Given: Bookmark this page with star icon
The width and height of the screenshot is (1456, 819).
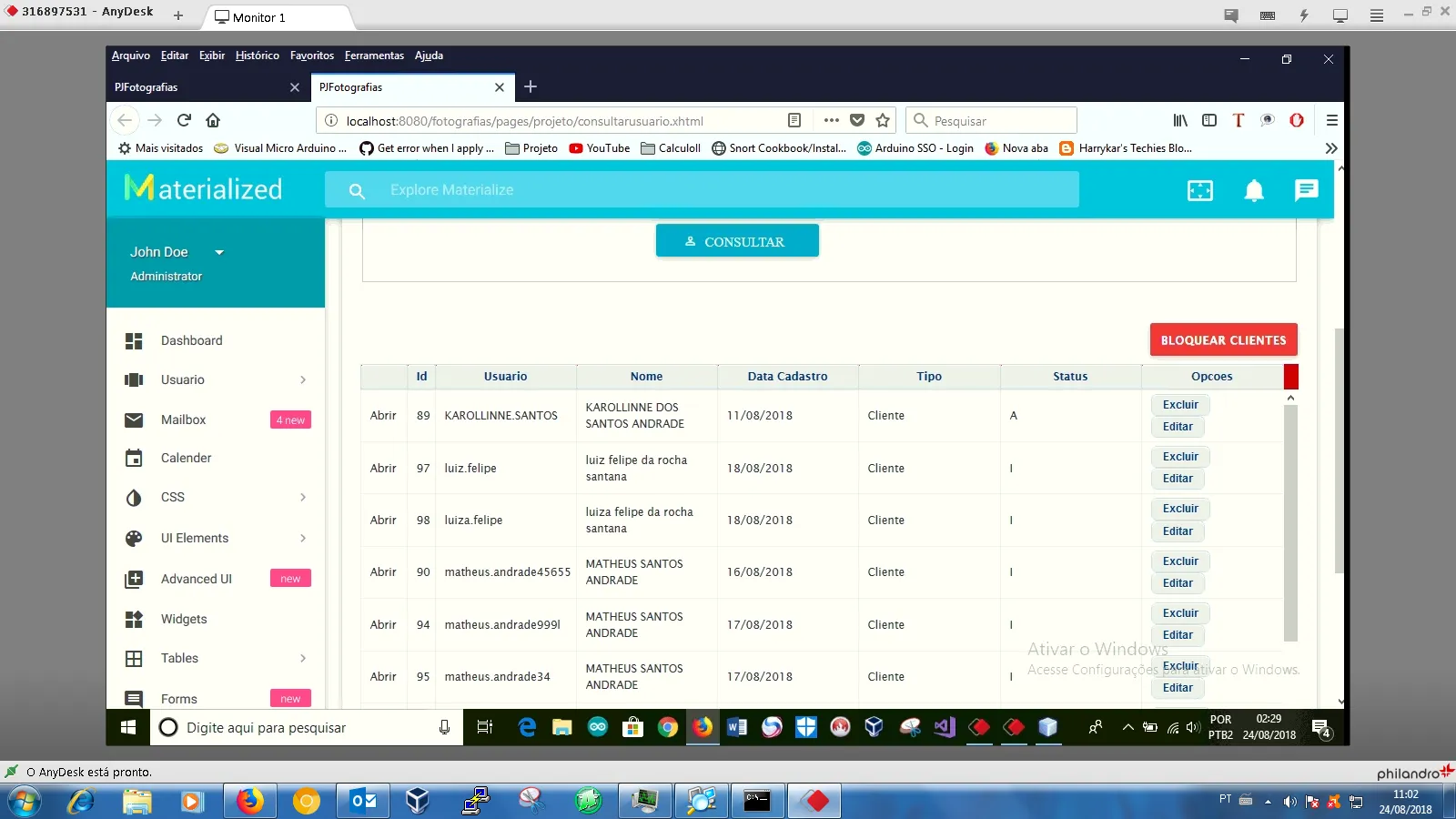Looking at the screenshot, I should pos(882,120).
